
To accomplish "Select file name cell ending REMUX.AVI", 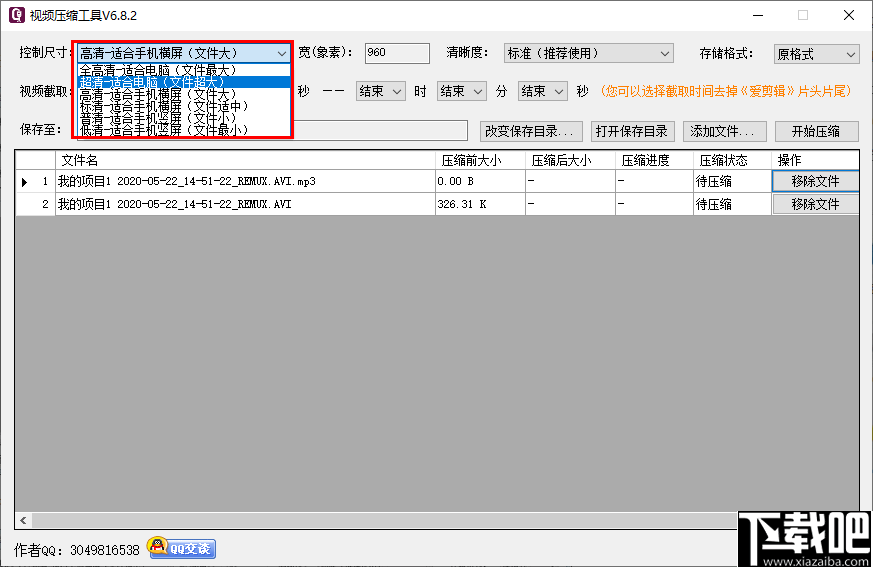I will coord(245,204).
